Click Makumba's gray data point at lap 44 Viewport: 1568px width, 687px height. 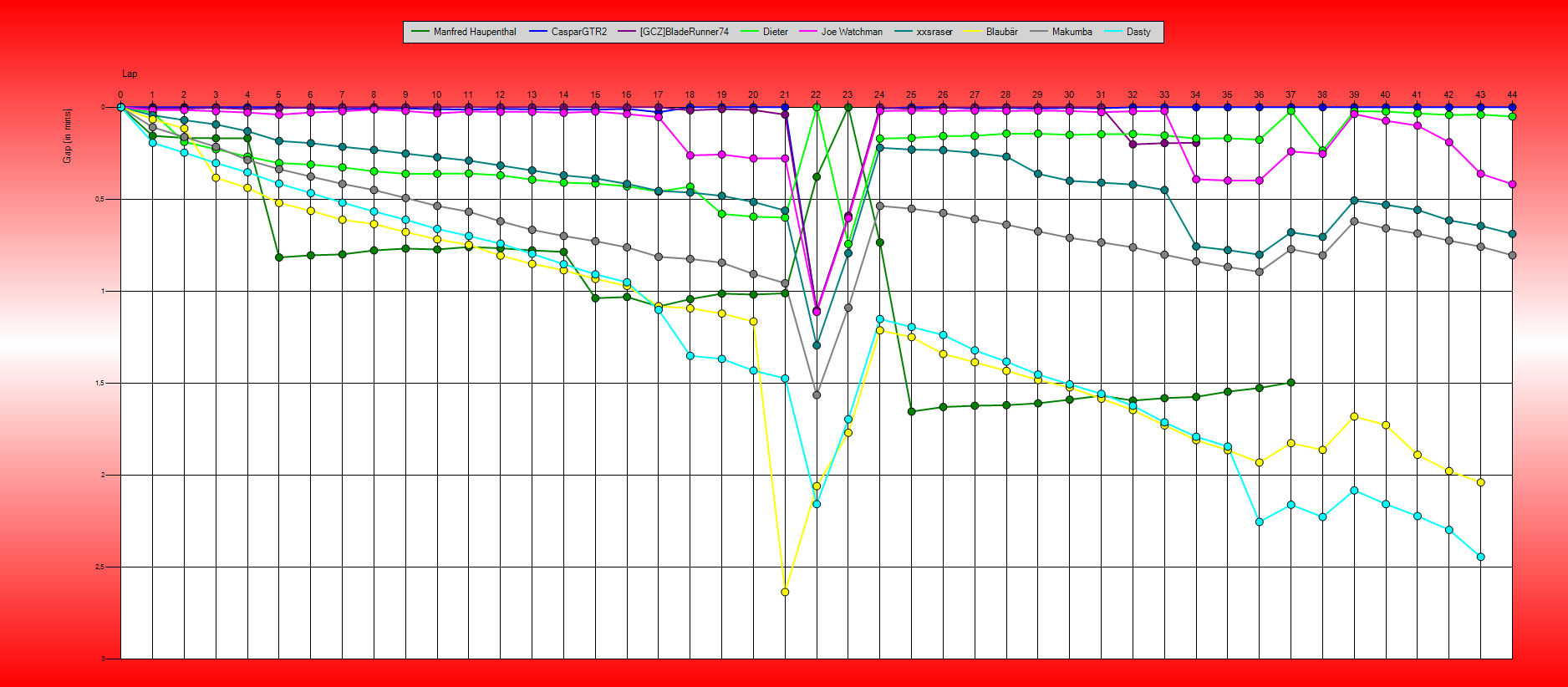click(x=1512, y=255)
